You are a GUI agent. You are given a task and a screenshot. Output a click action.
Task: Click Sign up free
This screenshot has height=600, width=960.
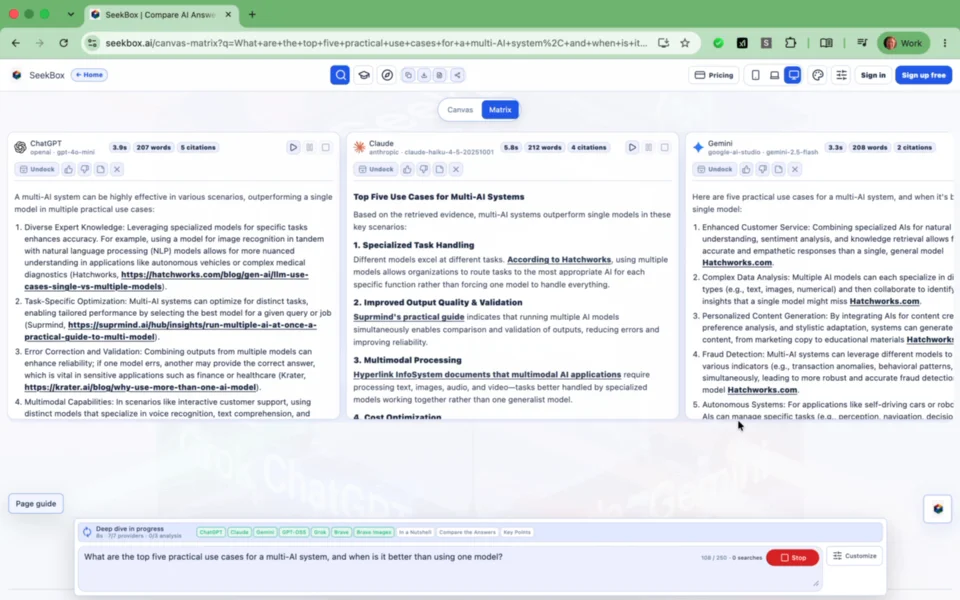click(x=923, y=75)
